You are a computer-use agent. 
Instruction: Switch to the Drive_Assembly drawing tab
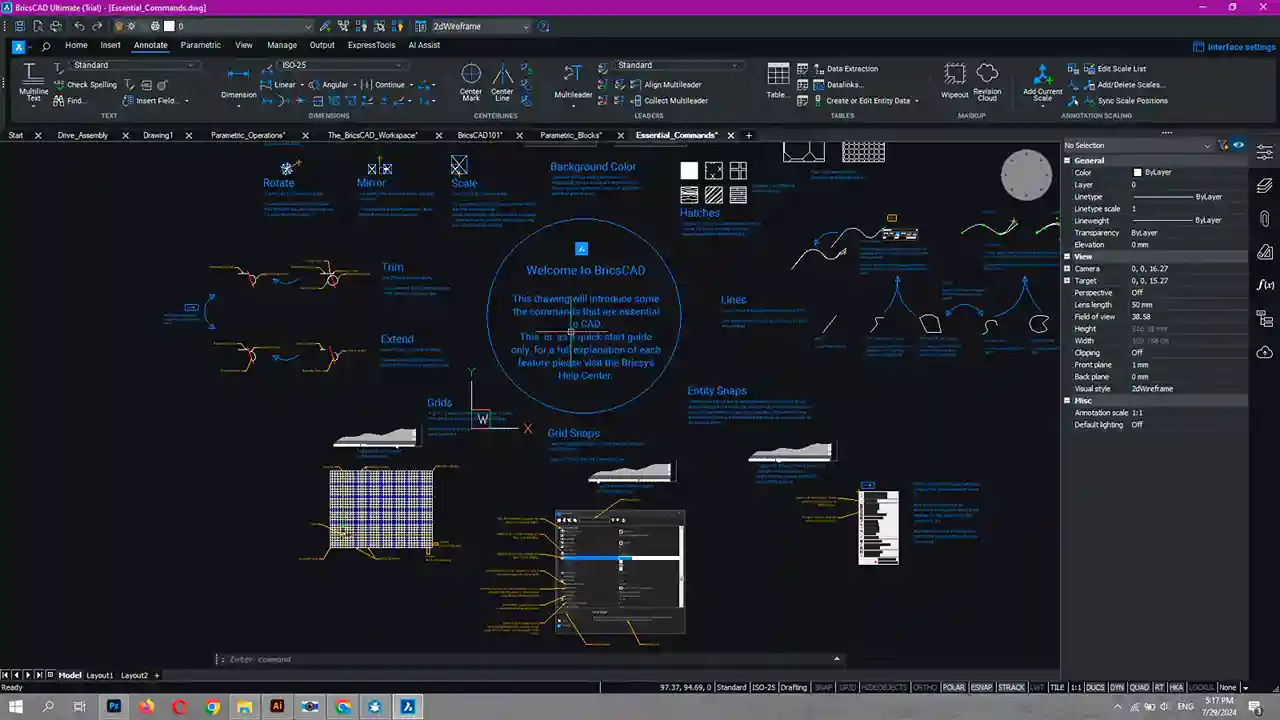pos(83,135)
